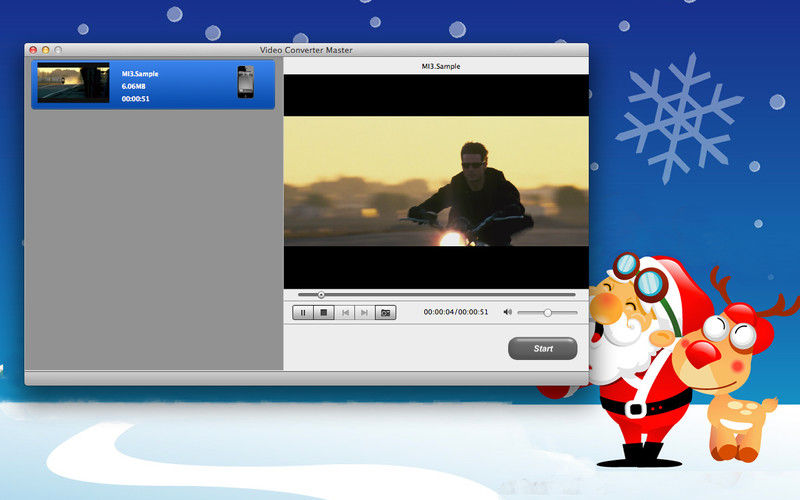Click the 00:00:04/00:00:51 time counter
The image size is (800, 500).
[x=456, y=312]
